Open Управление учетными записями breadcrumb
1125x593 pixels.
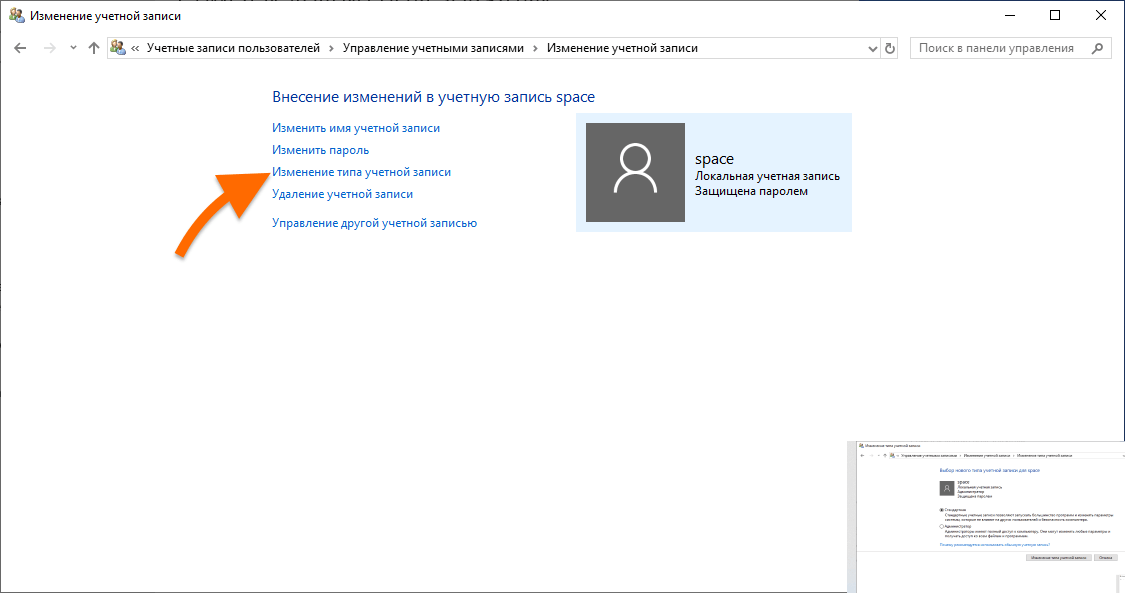click(433, 48)
